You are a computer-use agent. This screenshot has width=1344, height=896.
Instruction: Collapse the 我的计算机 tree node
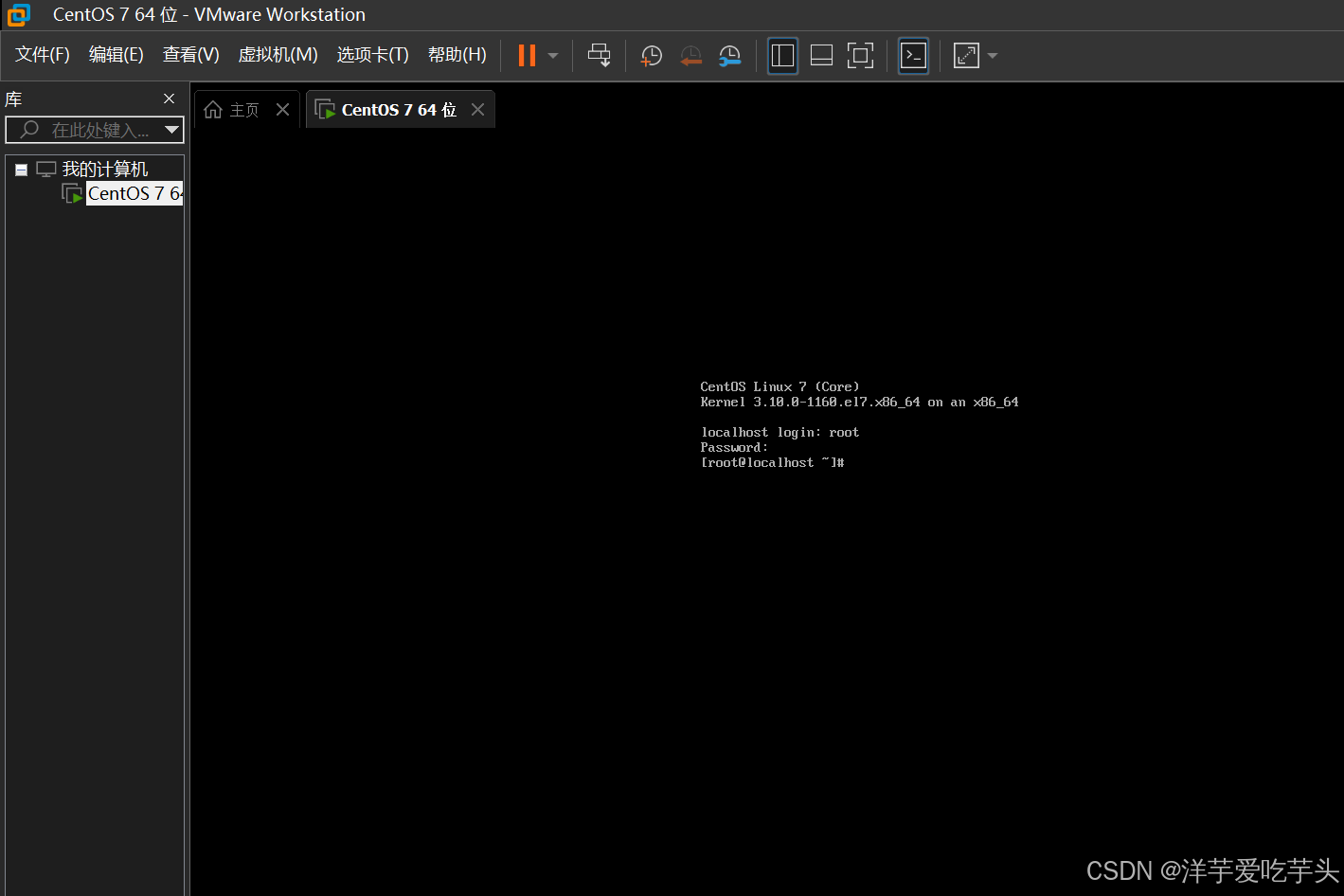pos(21,170)
